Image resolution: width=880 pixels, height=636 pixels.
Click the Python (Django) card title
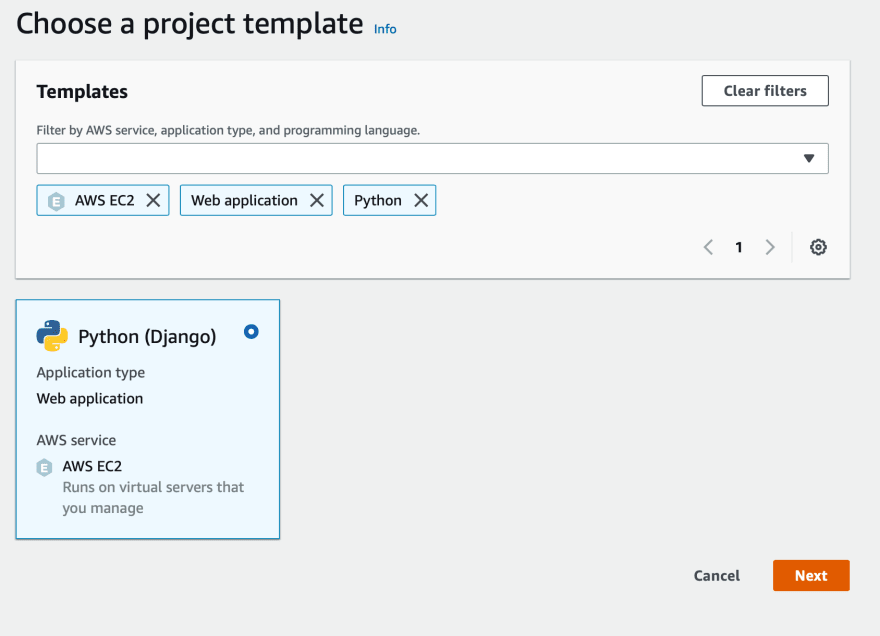tap(147, 337)
